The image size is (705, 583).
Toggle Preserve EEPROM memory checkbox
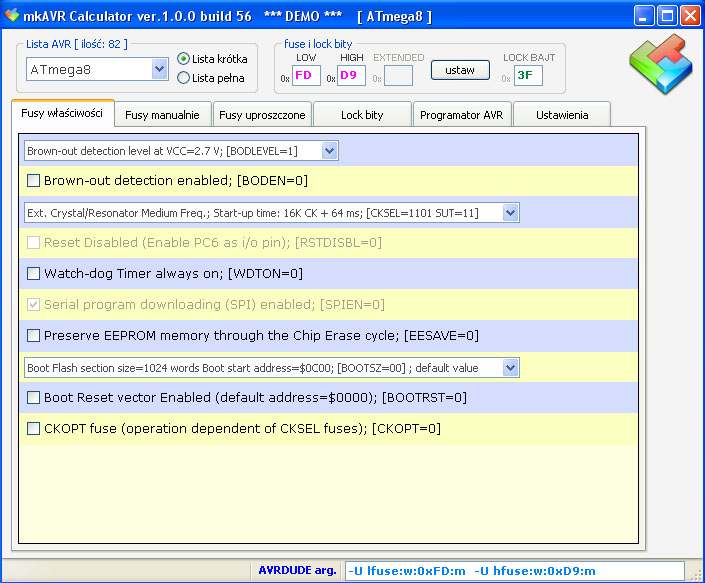(x=33, y=336)
